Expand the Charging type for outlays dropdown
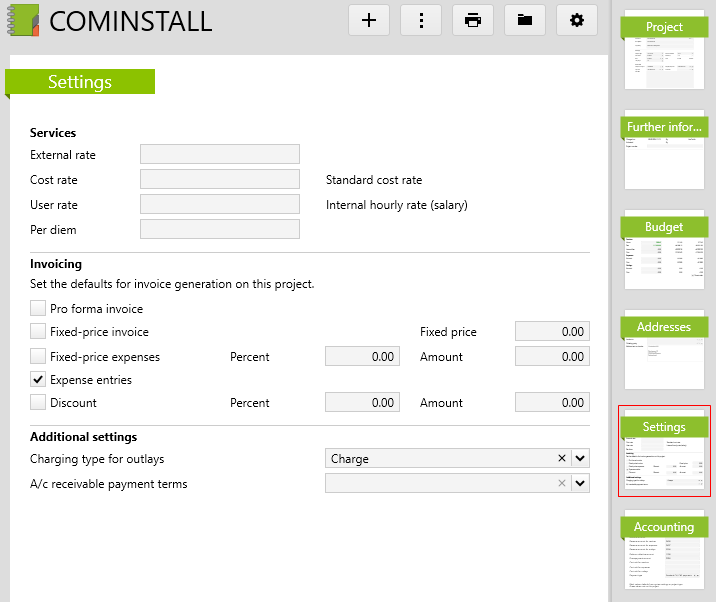716x602 pixels. (x=581, y=459)
